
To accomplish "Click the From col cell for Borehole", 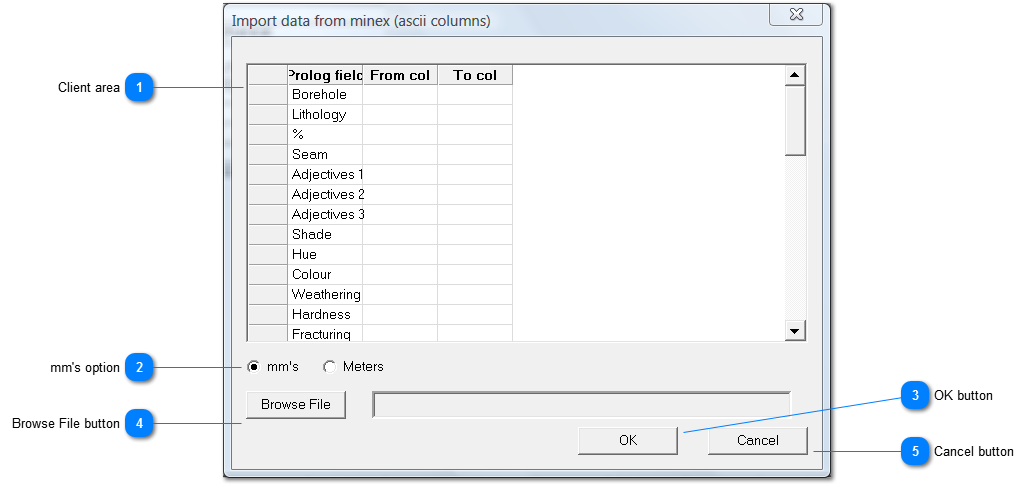I will click(400, 95).
